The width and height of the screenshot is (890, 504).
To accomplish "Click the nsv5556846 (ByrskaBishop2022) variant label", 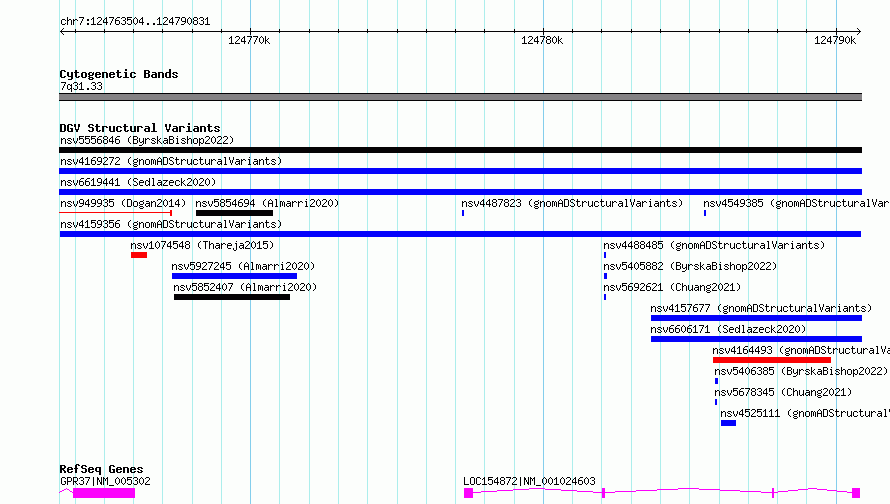I will click(147, 140).
